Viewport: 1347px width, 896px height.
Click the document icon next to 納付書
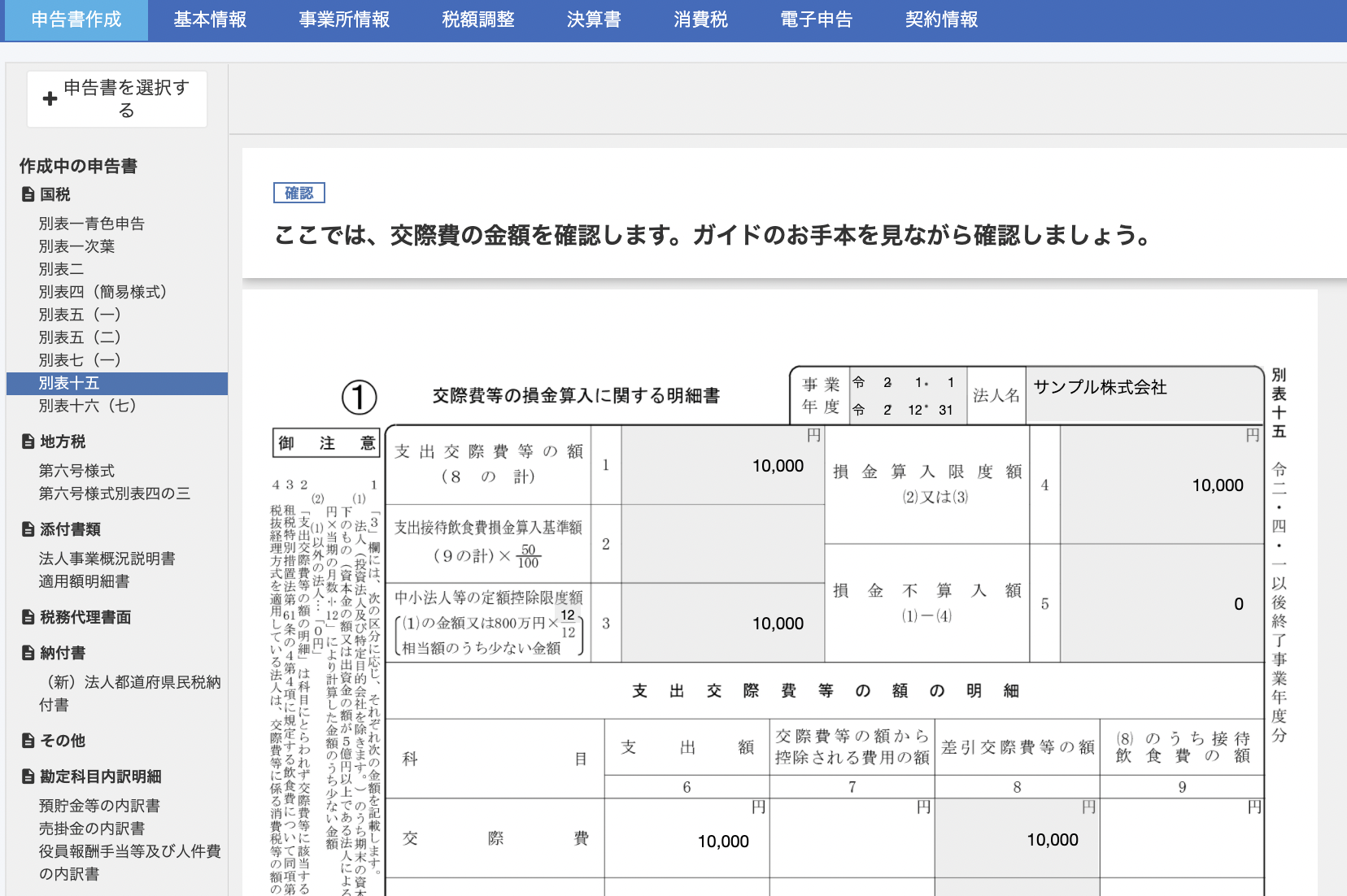pos(28,653)
